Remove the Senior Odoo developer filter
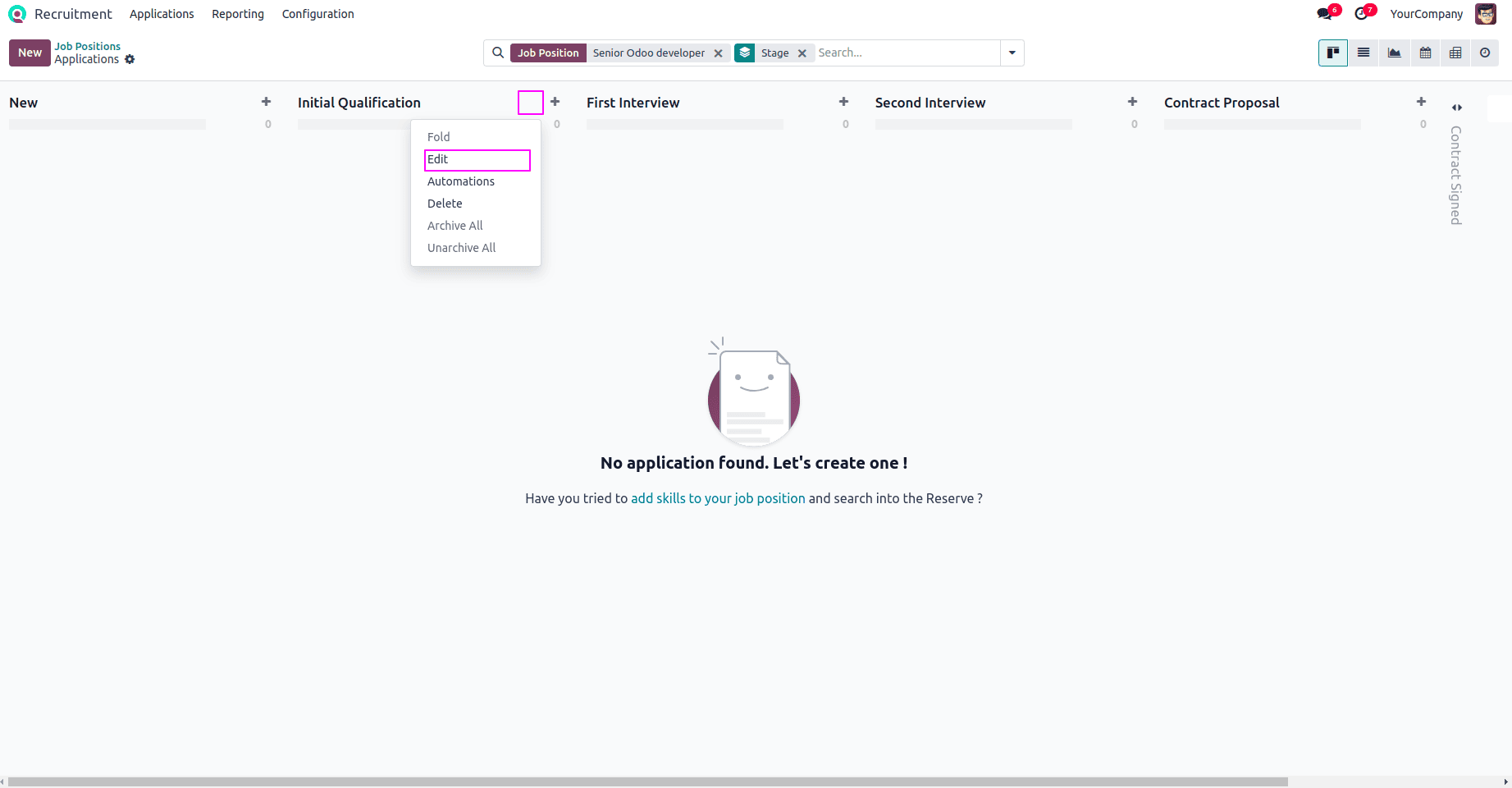Image resolution: width=1512 pixels, height=788 pixels. click(x=718, y=53)
